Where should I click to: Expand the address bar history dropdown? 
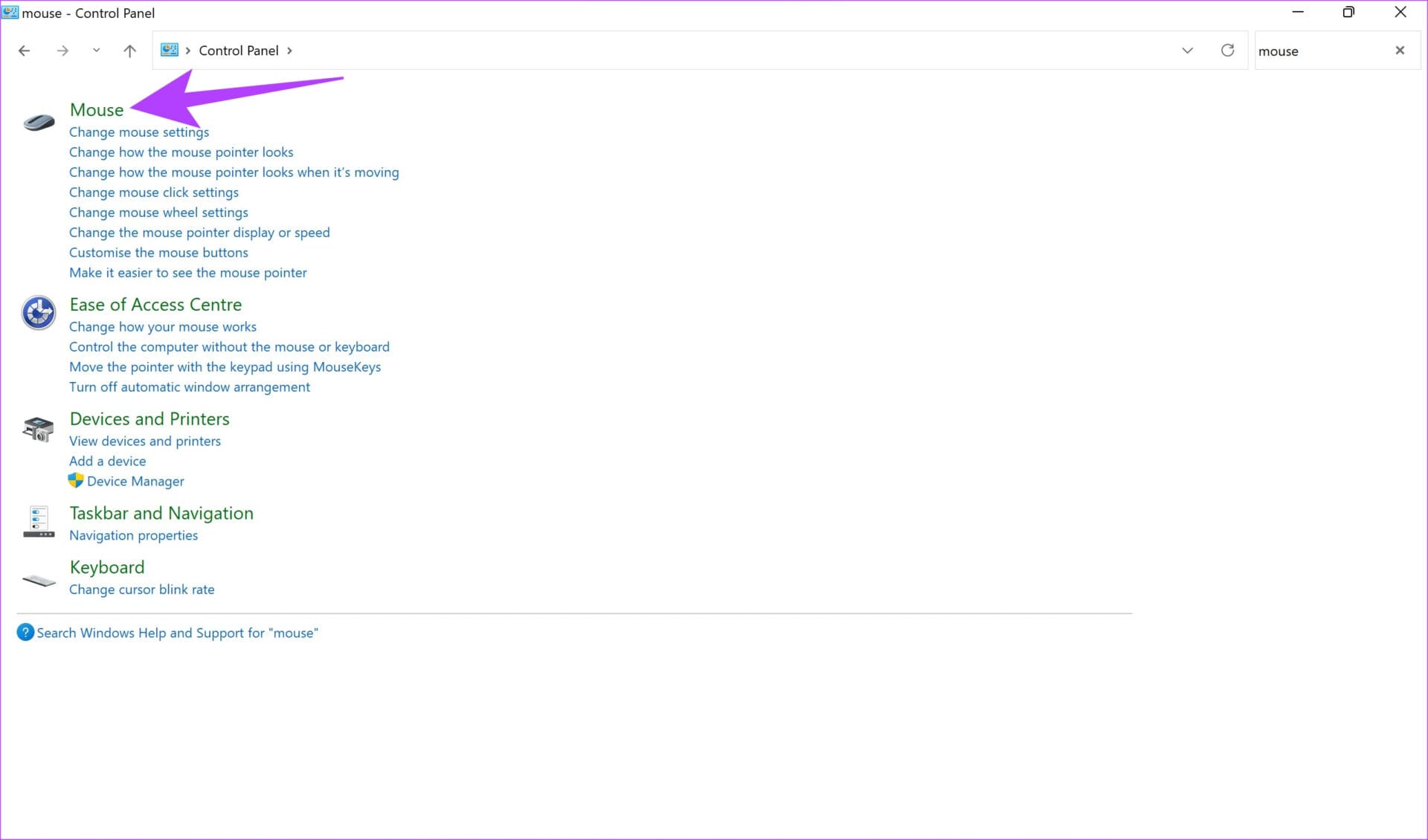tap(1187, 51)
